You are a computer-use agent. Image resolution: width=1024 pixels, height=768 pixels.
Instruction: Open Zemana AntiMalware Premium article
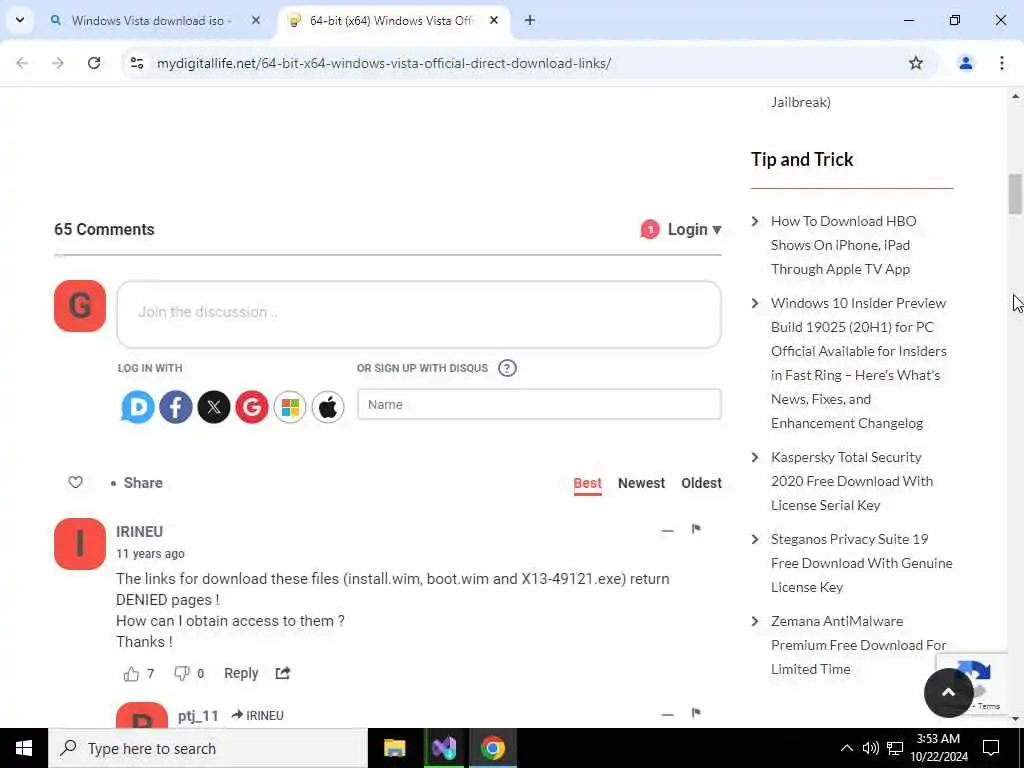coord(859,645)
